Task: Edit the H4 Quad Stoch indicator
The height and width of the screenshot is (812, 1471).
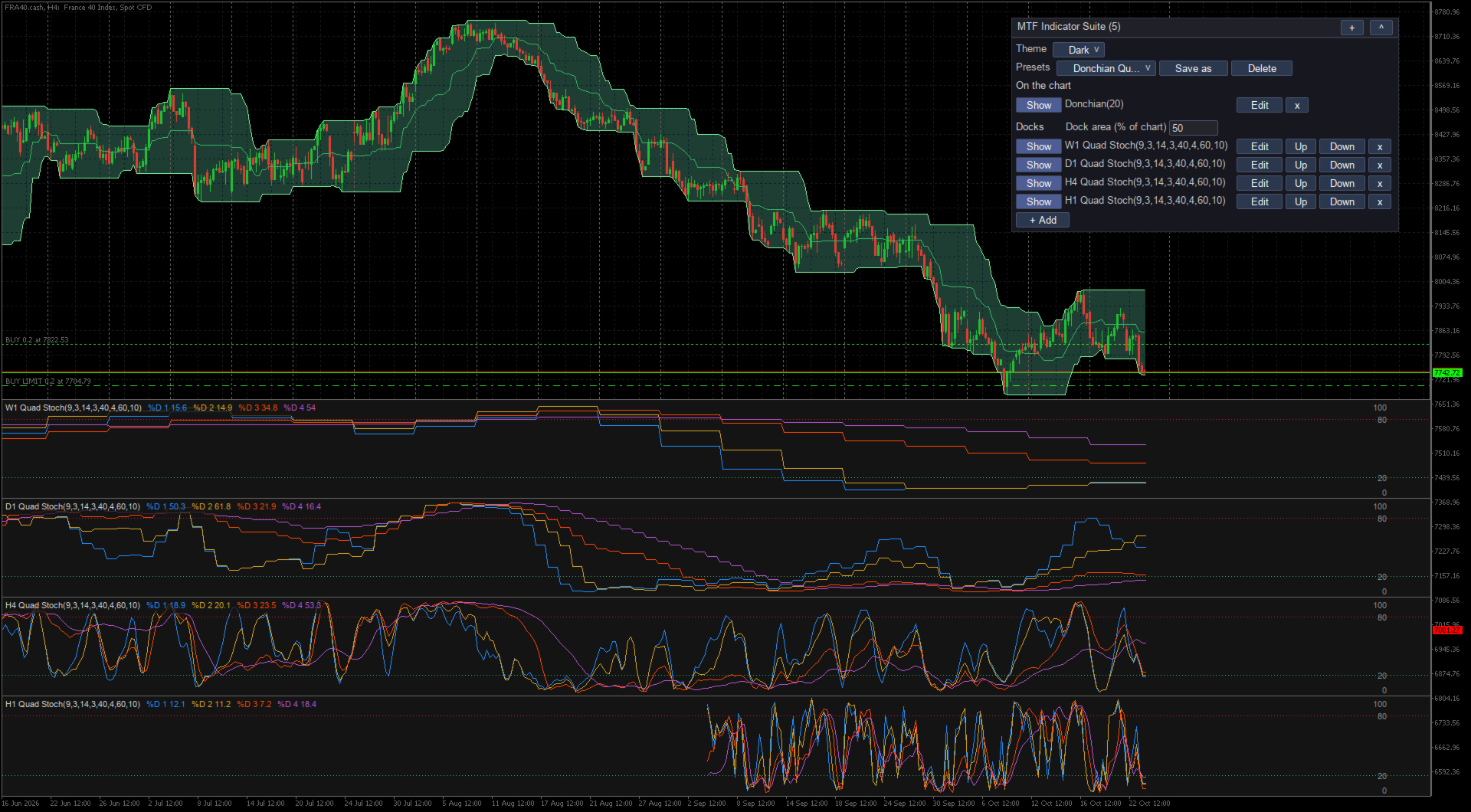Action: (1260, 183)
